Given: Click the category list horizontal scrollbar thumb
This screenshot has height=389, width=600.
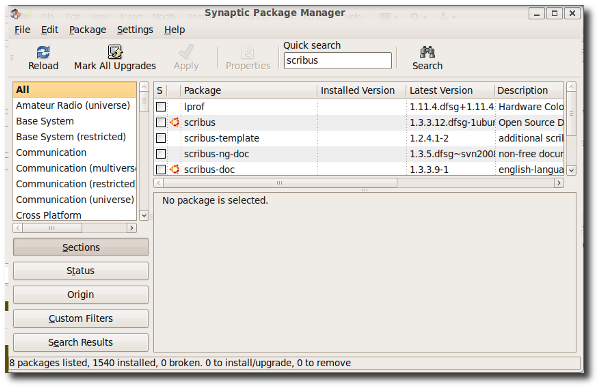Looking at the screenshot, I should tap(52, 228).
